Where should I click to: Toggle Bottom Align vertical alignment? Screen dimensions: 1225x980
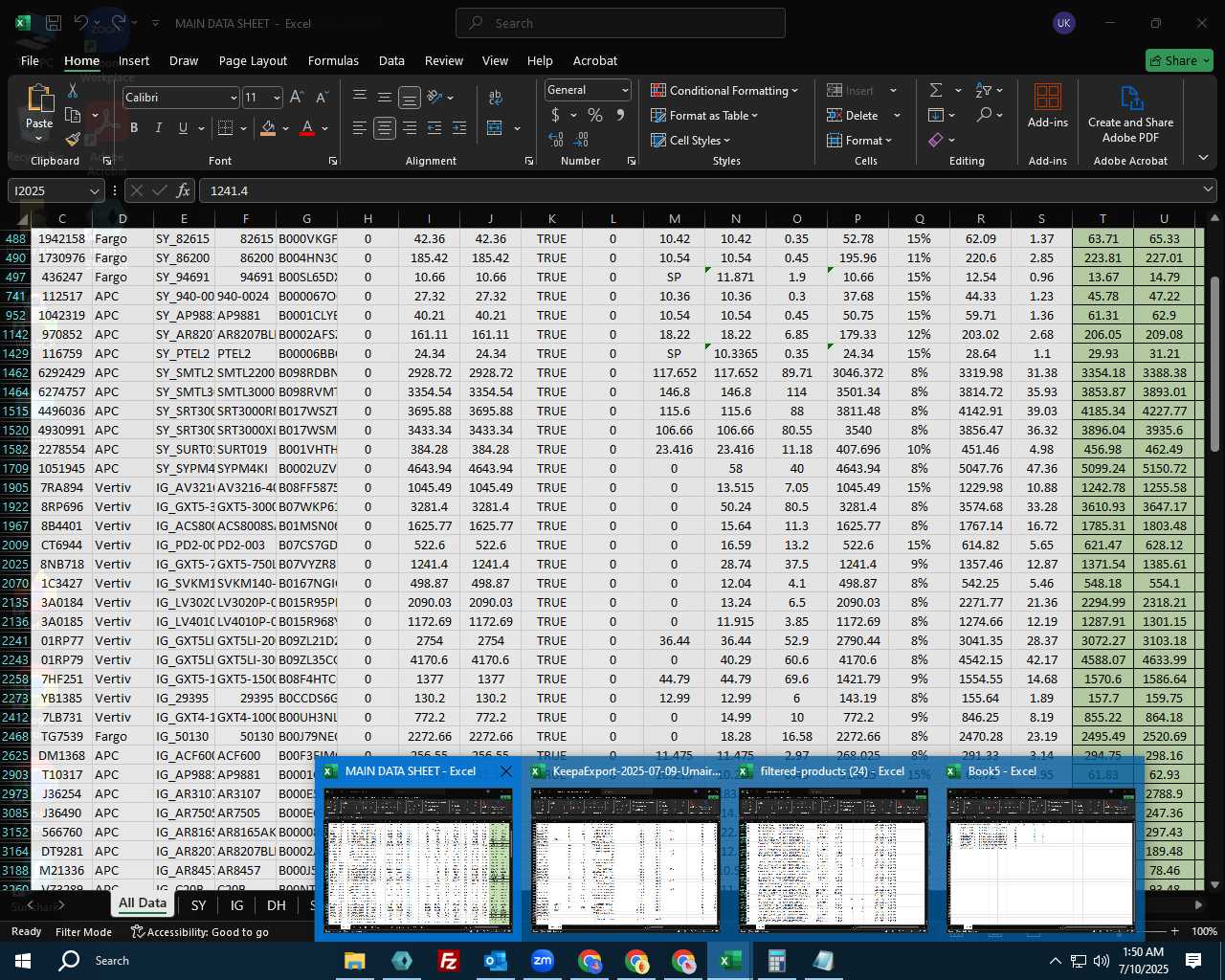click(x=409, y=98)
